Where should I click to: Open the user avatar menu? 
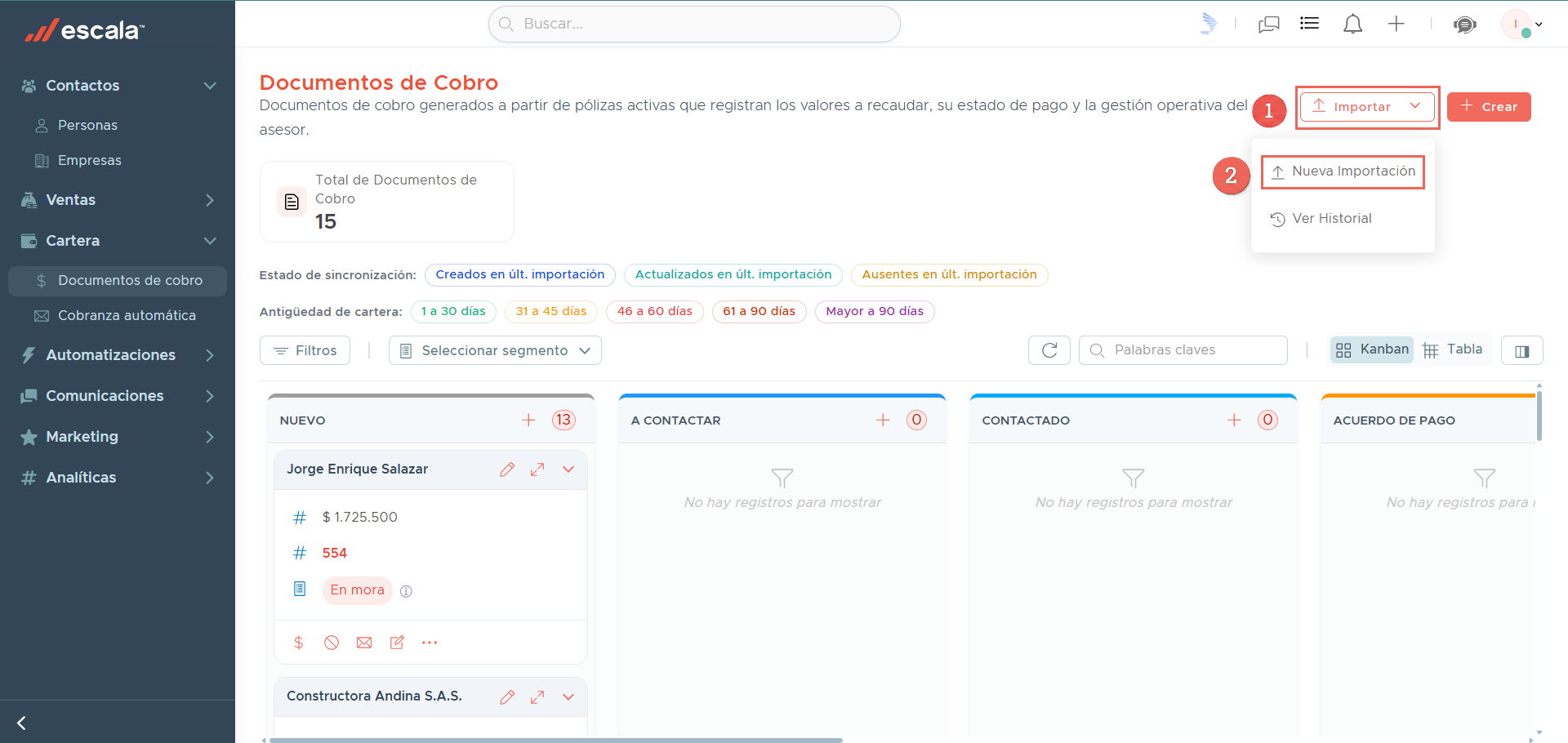(1521, 24)
